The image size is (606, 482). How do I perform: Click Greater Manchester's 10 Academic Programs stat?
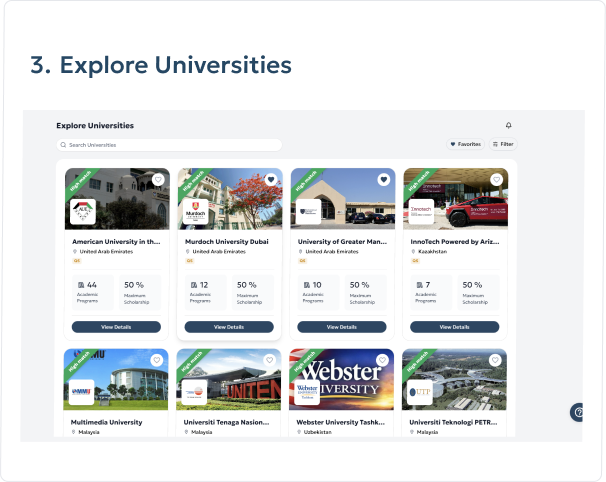pos(318,293)
